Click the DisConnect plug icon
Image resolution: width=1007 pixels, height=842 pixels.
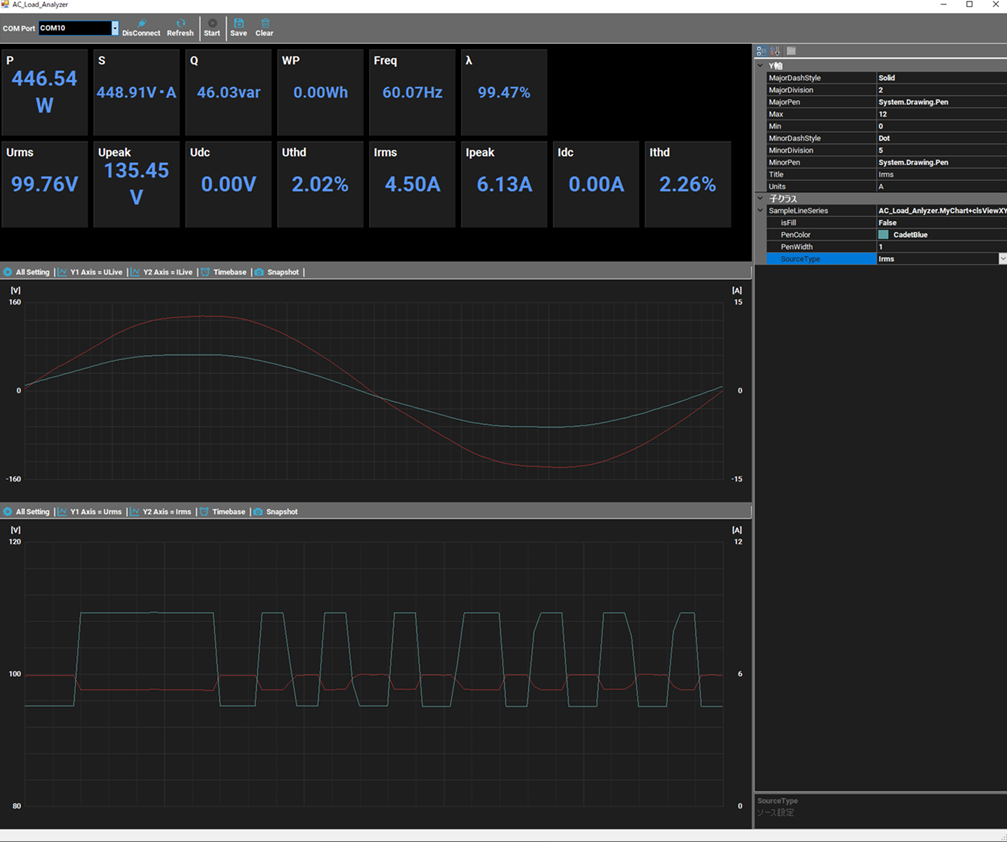pos(141,22)
